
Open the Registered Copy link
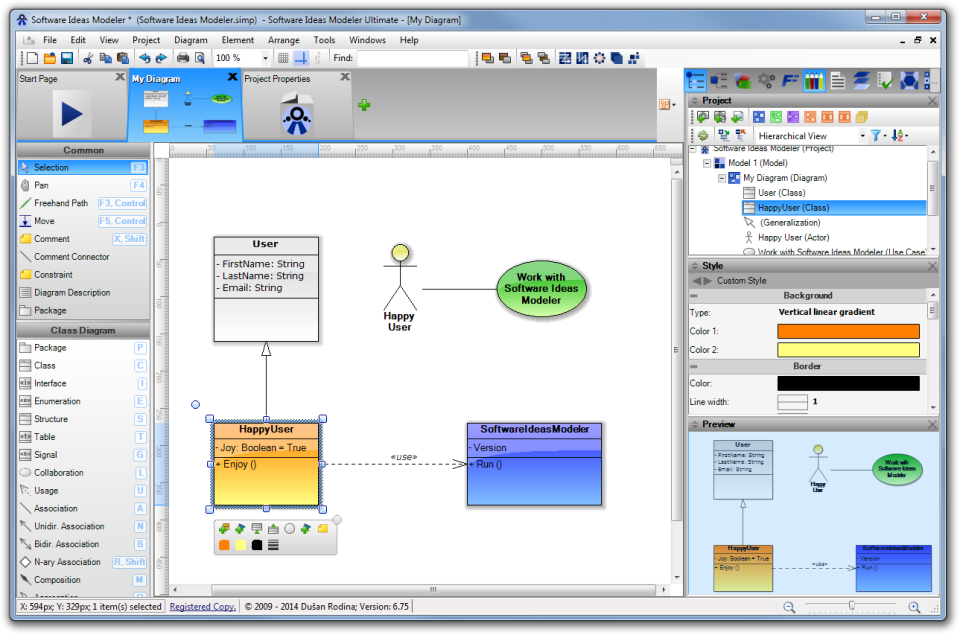[203, 606]
